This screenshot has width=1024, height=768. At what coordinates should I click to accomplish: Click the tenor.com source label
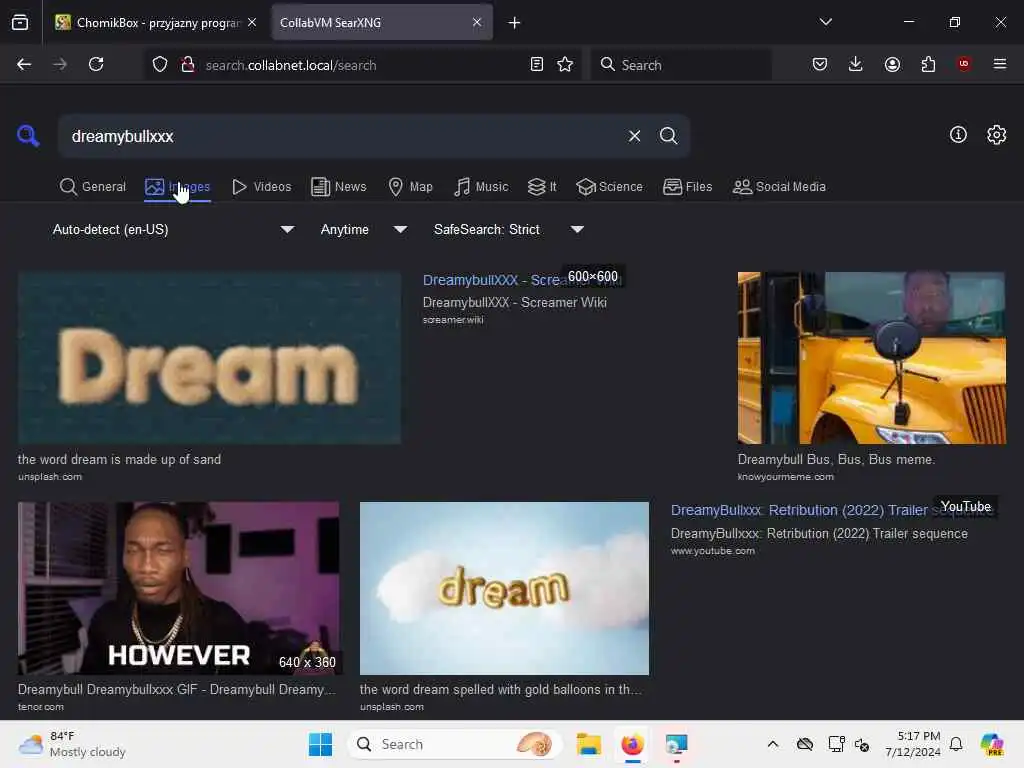(40, 707)
